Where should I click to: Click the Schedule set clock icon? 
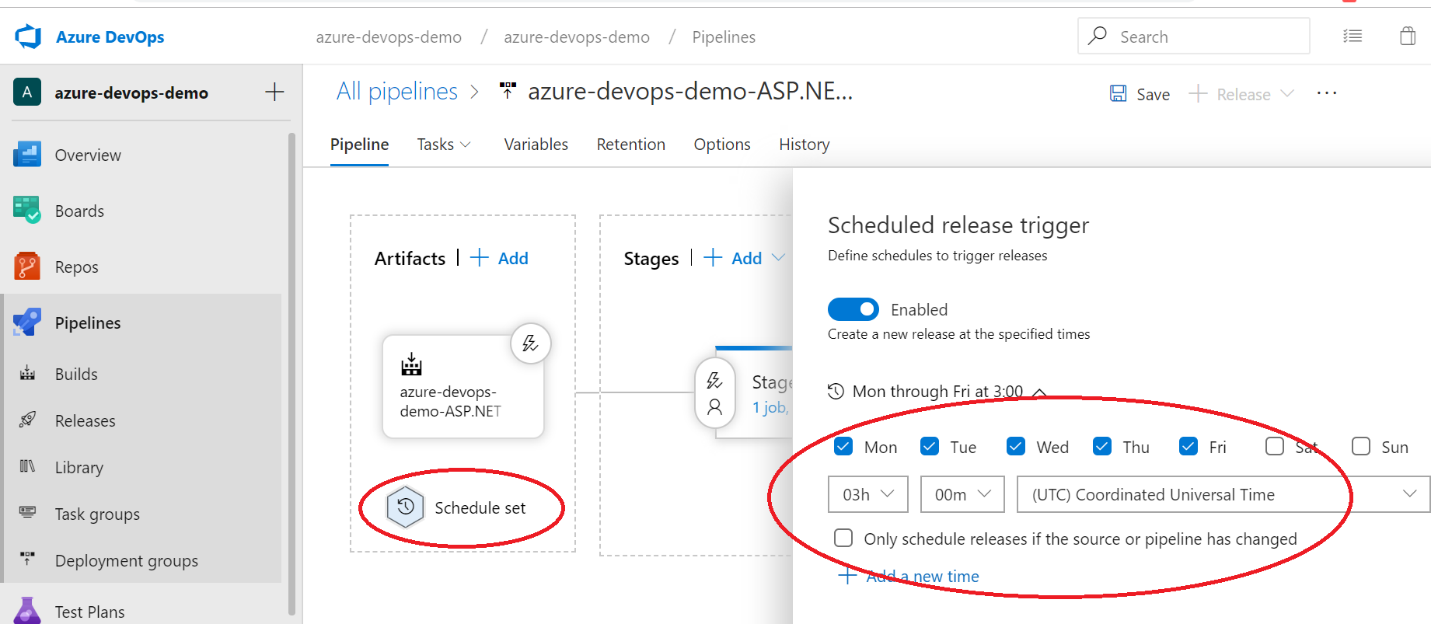[405, 507]
